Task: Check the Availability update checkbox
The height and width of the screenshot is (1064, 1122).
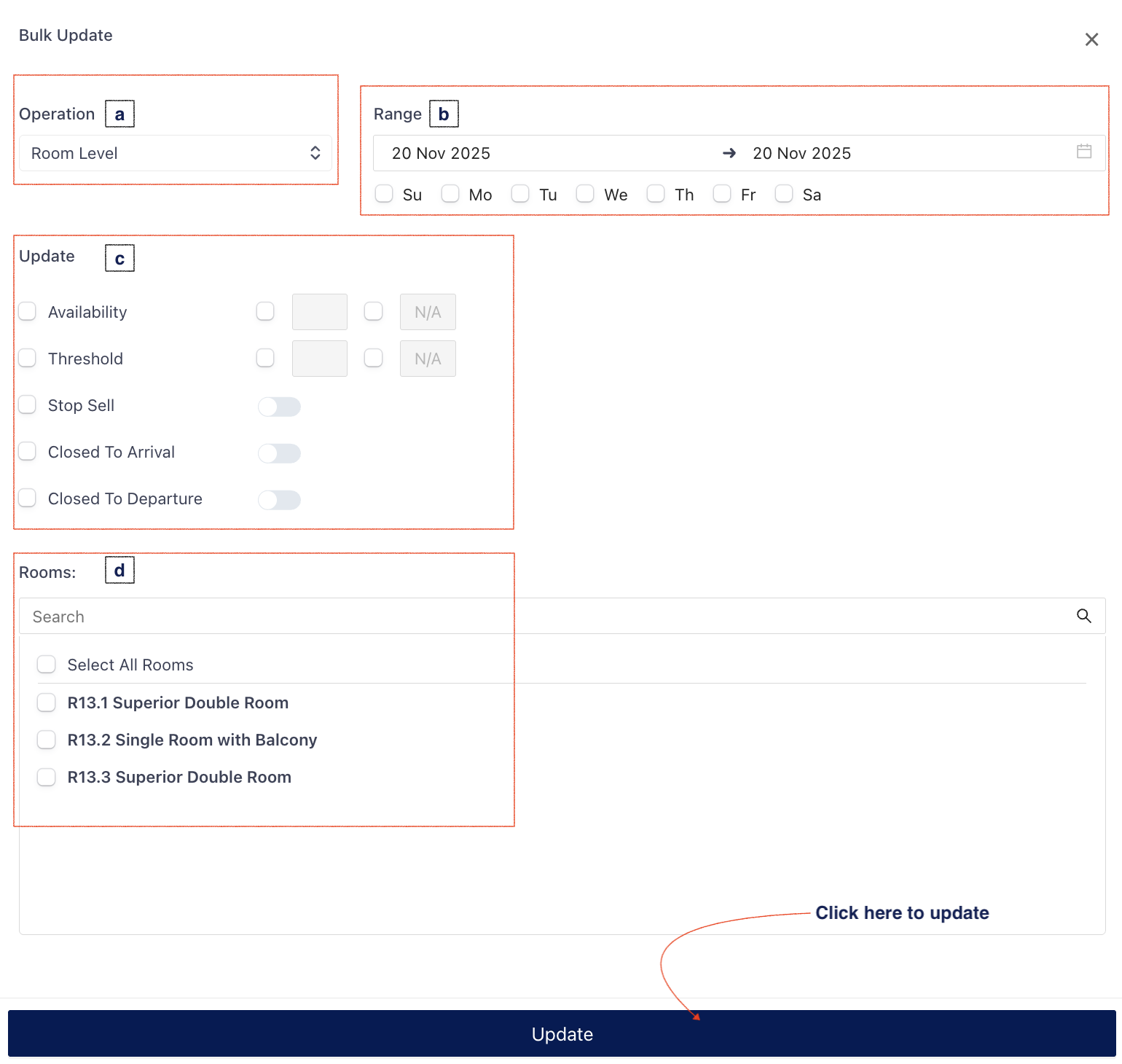Action: [28, 312]
